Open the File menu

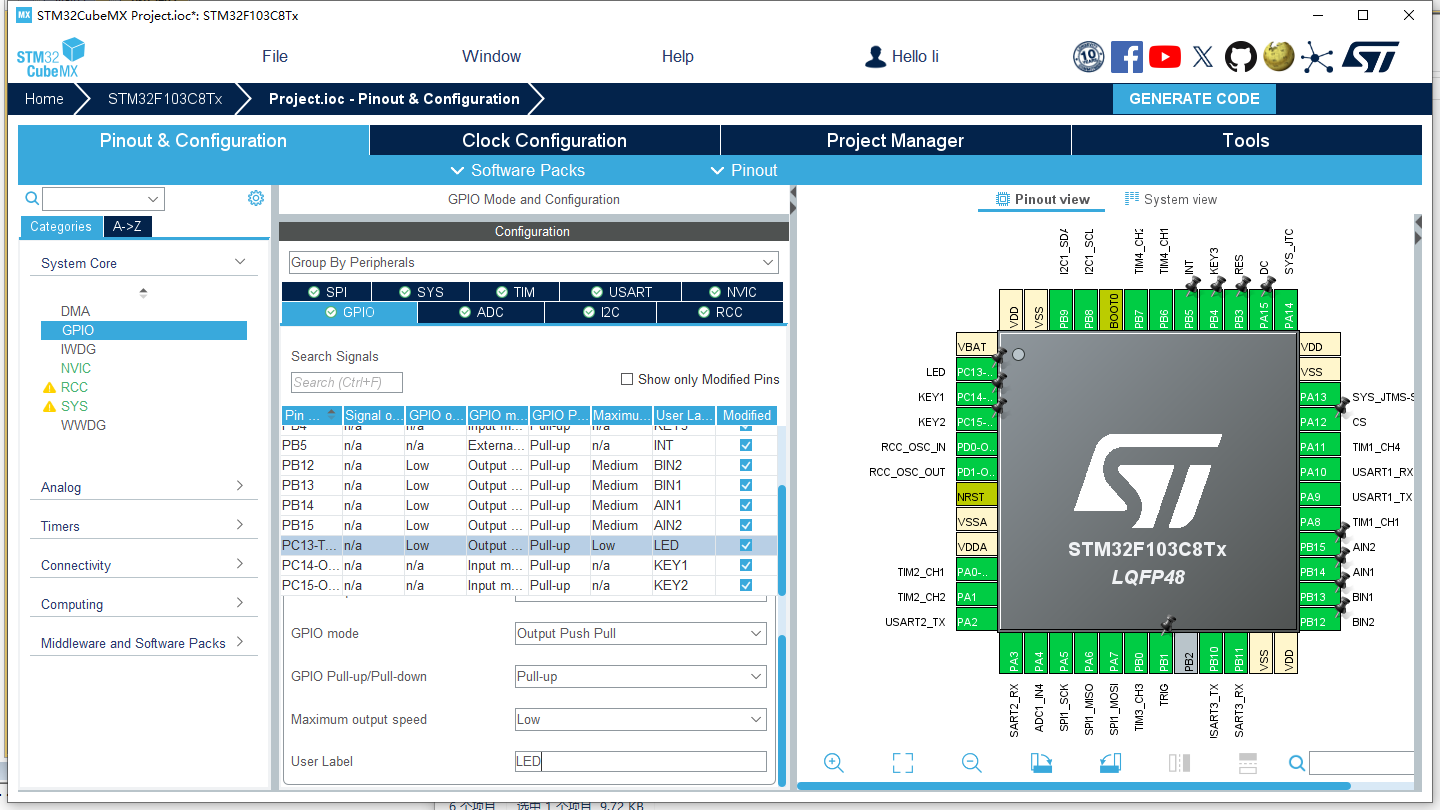(x=275, y=56)
